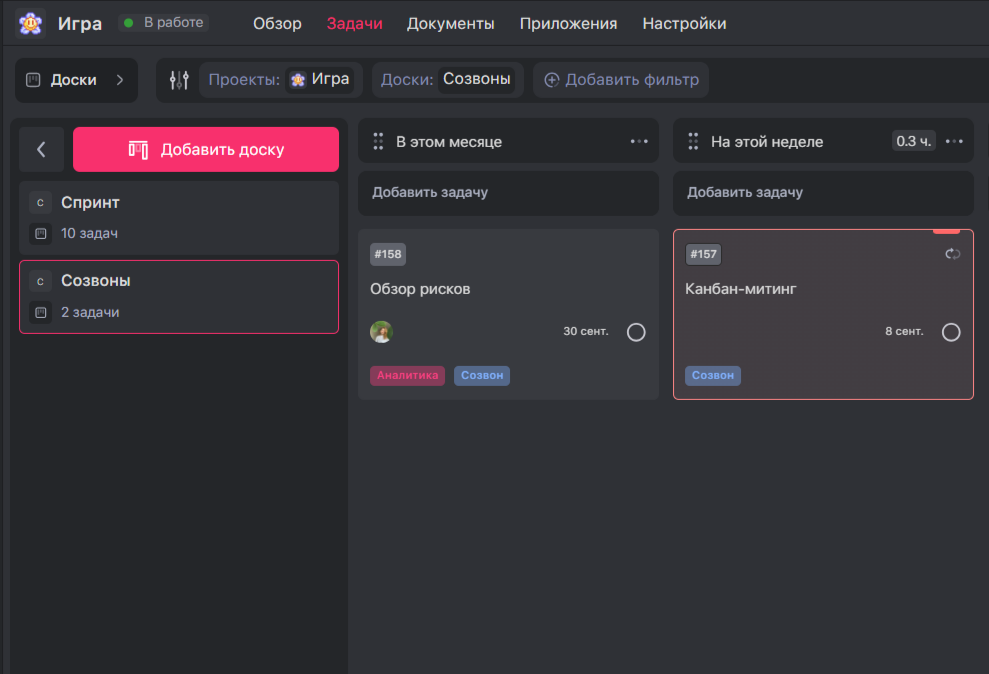Expand the Доски view switcher
The image size is (989, 674).
(76, 80)
